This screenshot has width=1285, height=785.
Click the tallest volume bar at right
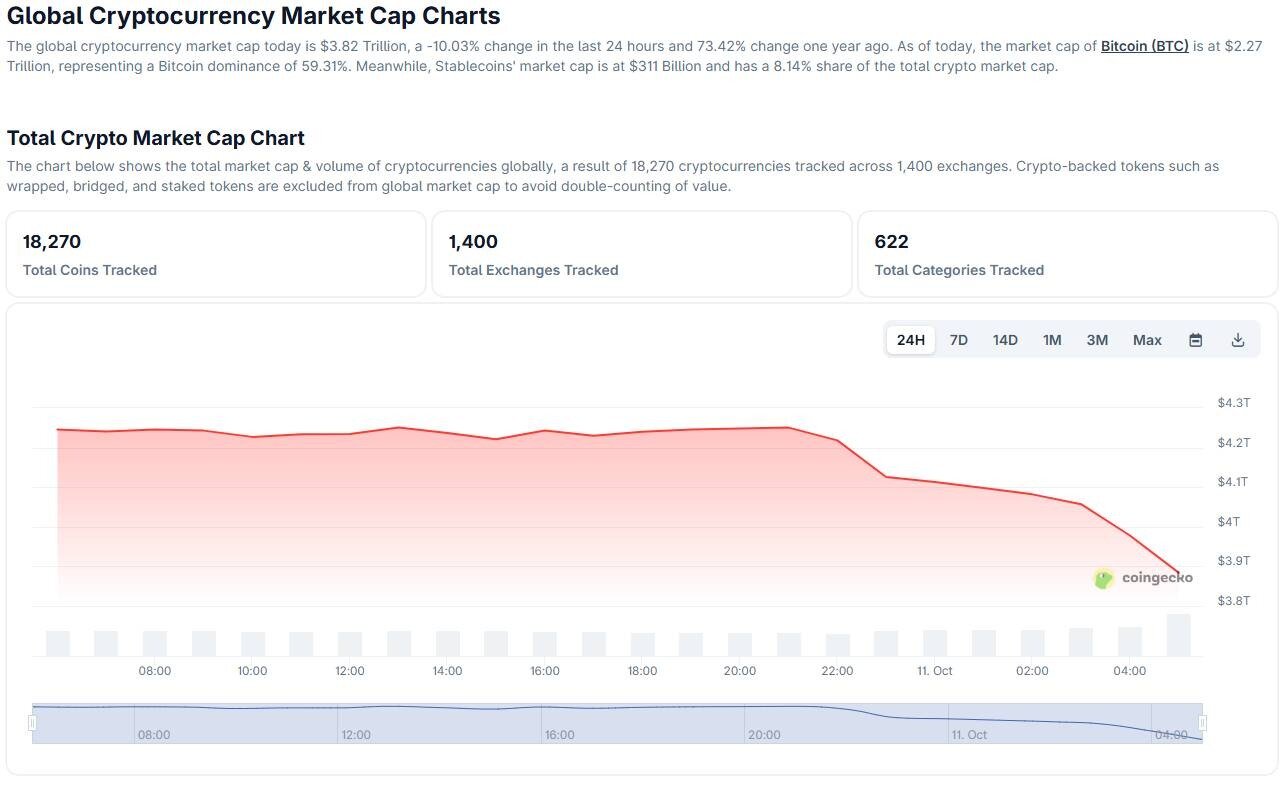coord(1178,635)
